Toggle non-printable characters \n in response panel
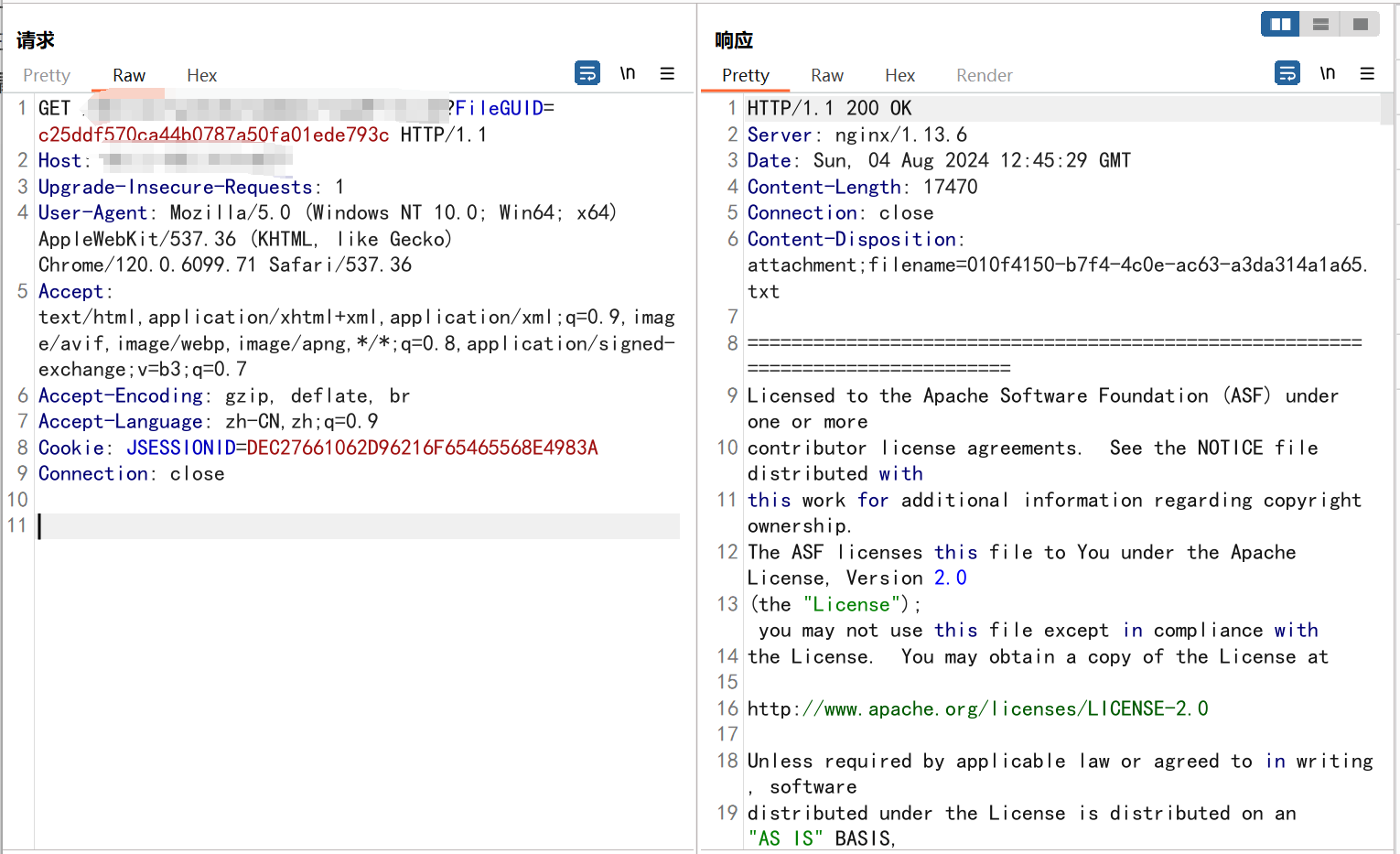Image resolution: width=1400 pixels, height=854 pixels. pyautogui.click(x=1328, y=73)
